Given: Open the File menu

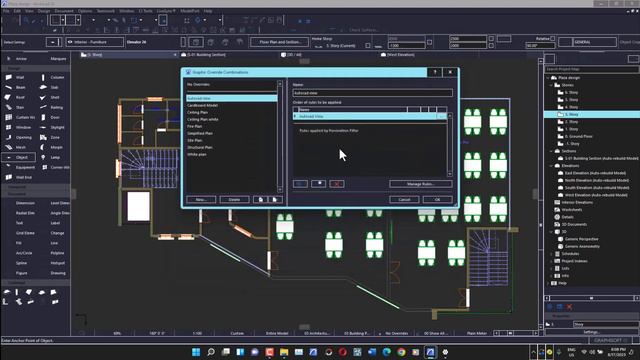Looking at the screenshot, I should 6,11.
